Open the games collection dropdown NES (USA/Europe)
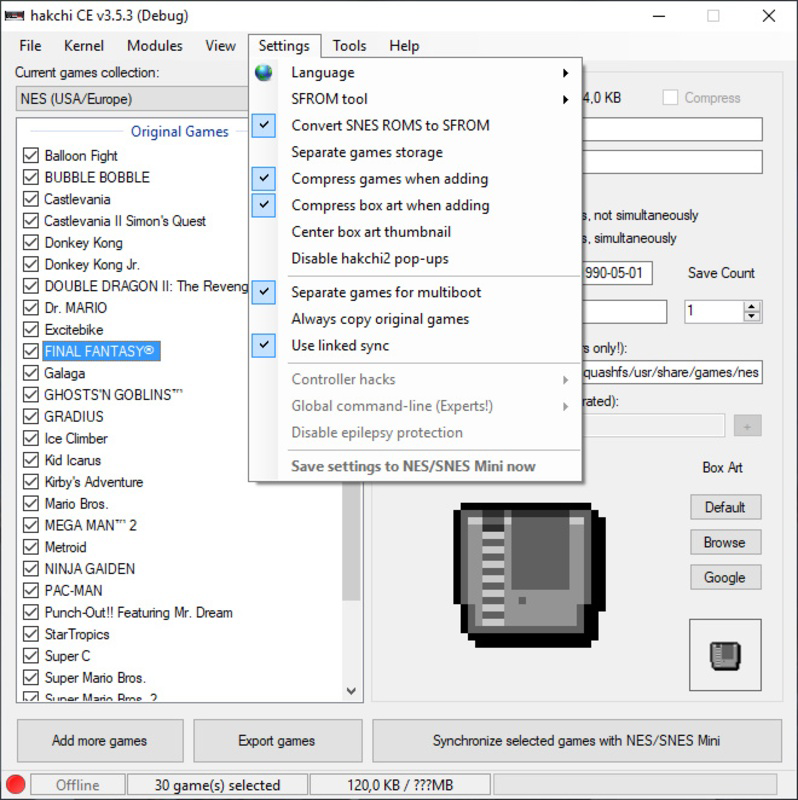Image resolution: width=798 pixels, height=800 pixels. 133,98
